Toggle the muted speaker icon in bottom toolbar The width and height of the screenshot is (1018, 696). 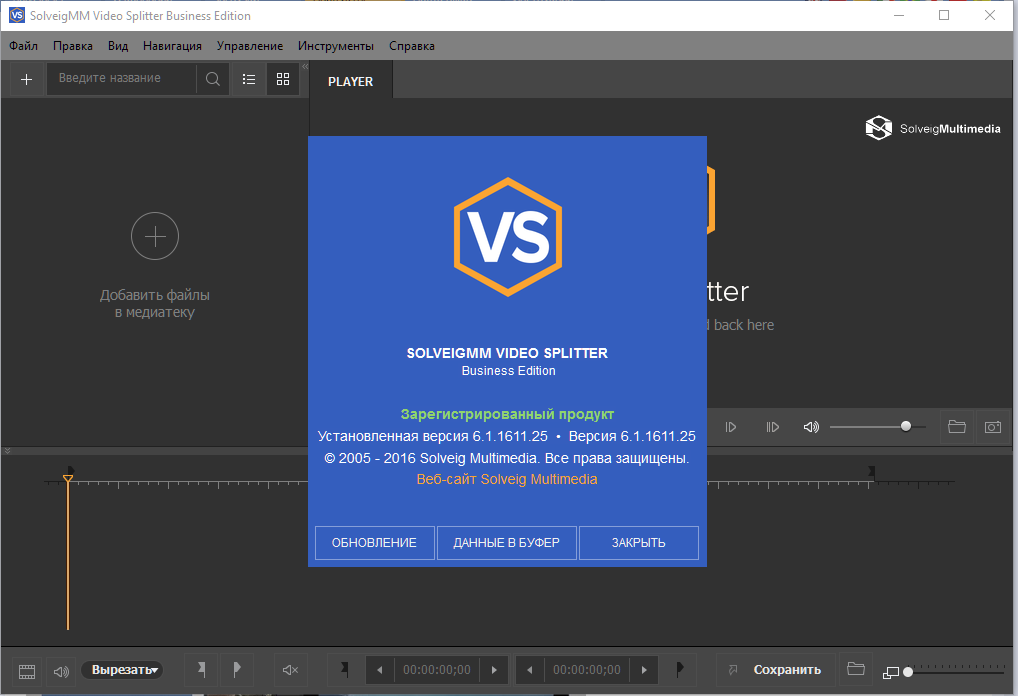click(290, 670)
